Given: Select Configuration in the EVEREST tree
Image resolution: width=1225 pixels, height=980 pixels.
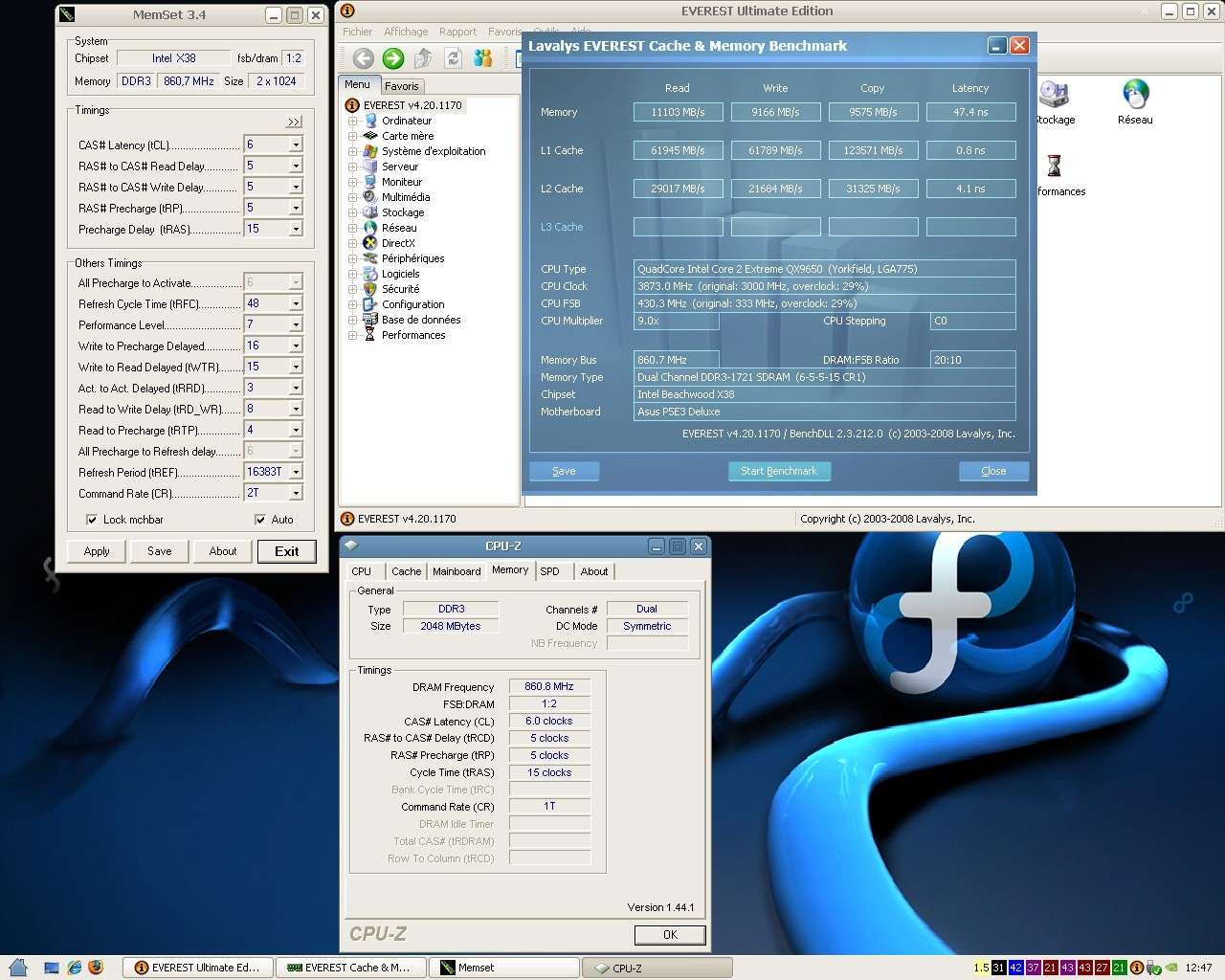Looking at the screenshot, I should tap(412, 304).
